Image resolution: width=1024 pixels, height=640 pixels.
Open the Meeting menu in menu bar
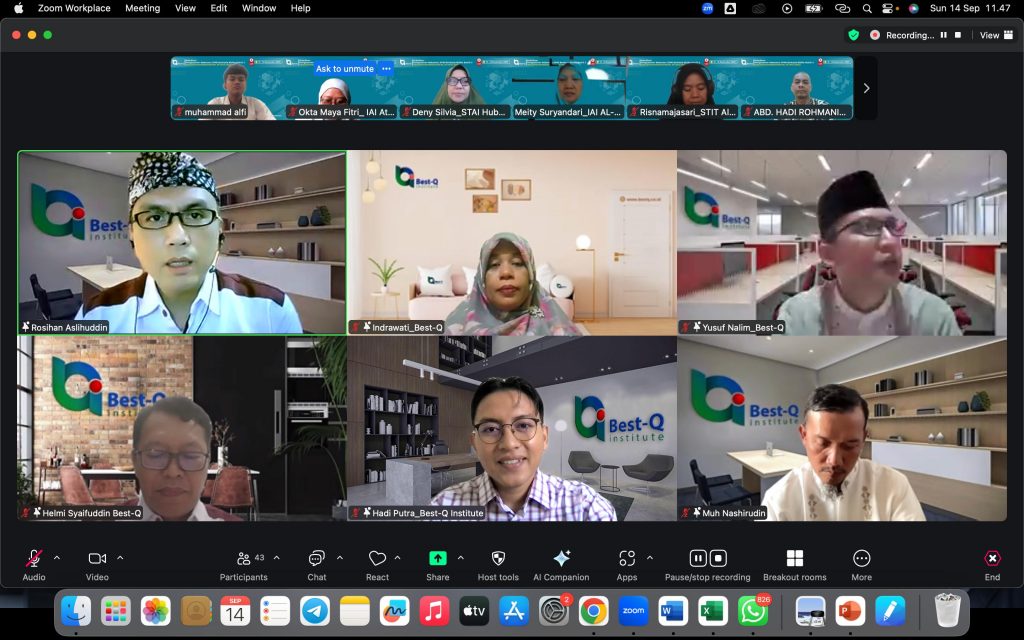[x=142, y=8]
